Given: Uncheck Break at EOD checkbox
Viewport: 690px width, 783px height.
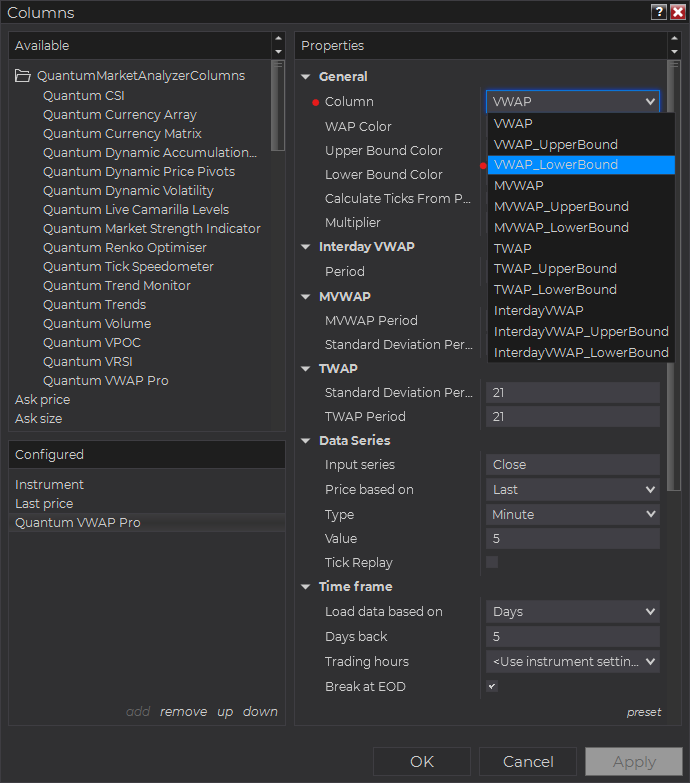Looking at the screenshot, I should (x=492, y=686).
